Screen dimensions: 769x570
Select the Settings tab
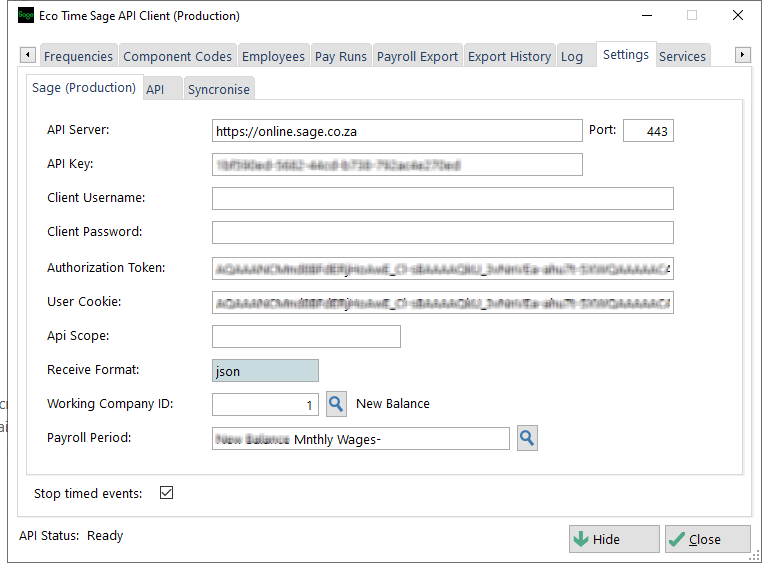click(x=626, y=54)
